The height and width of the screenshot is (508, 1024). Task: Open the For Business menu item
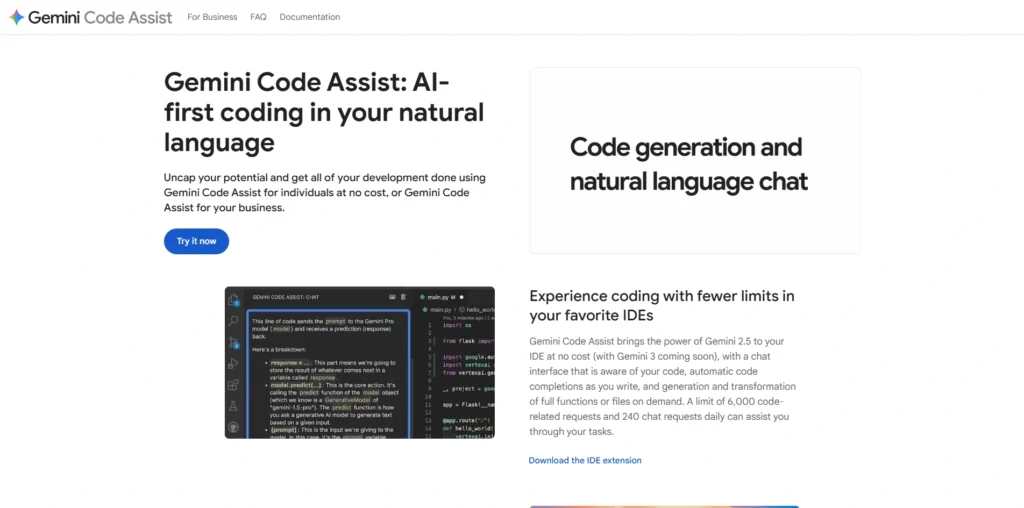tap(212, 17)
